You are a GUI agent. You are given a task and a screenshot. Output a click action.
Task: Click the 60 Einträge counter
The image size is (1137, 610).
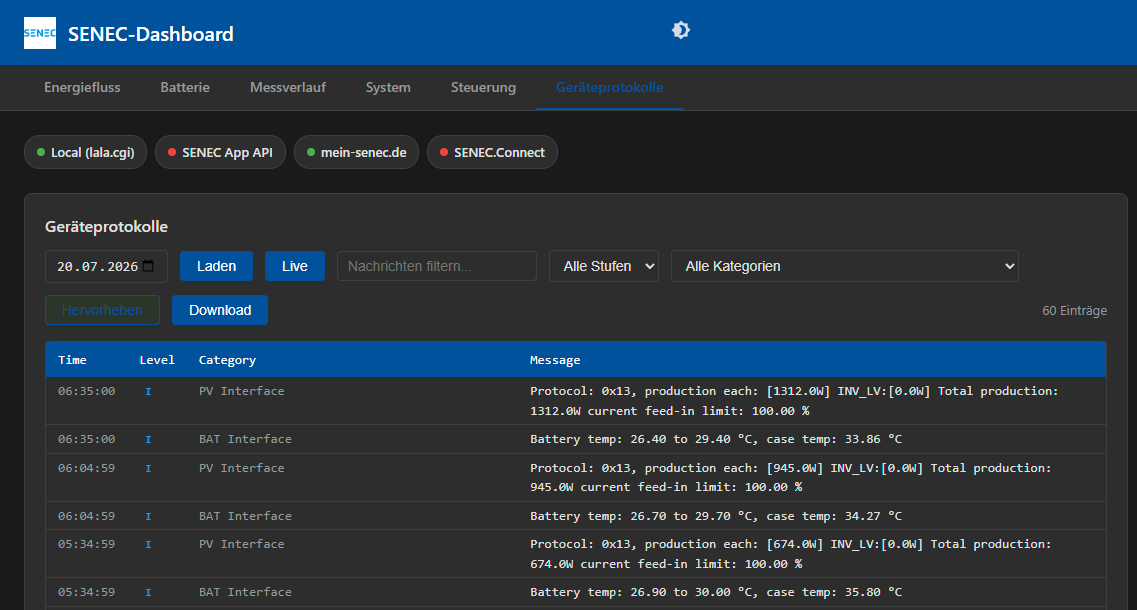pos(1075,310)
